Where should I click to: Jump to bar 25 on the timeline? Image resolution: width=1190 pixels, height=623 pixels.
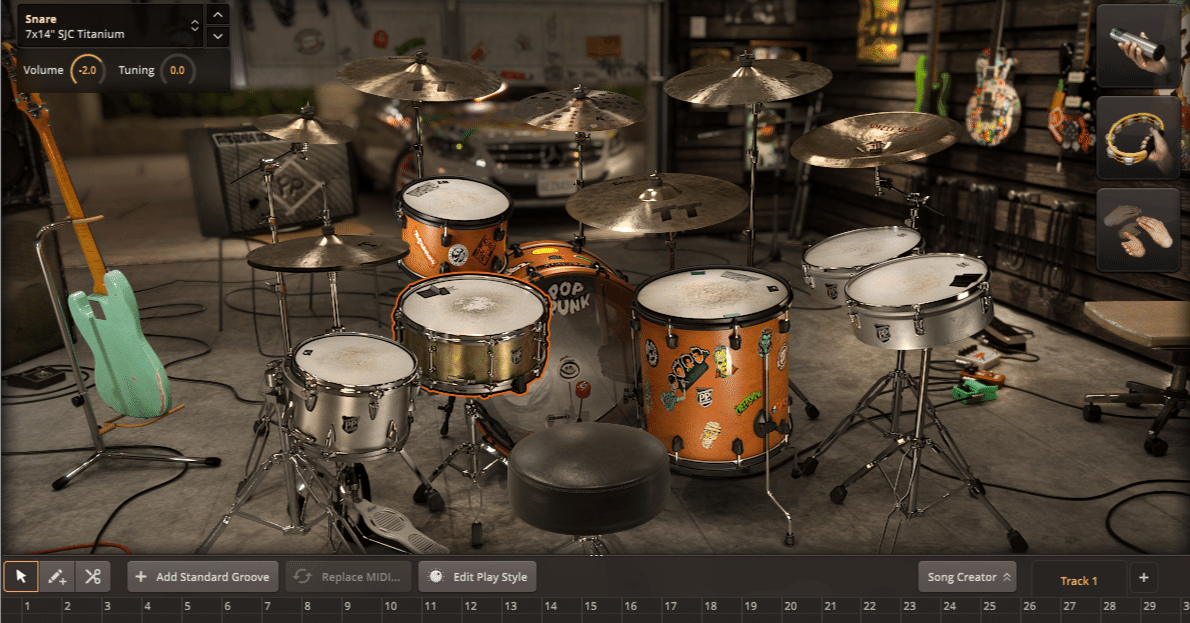click(989, 606)
